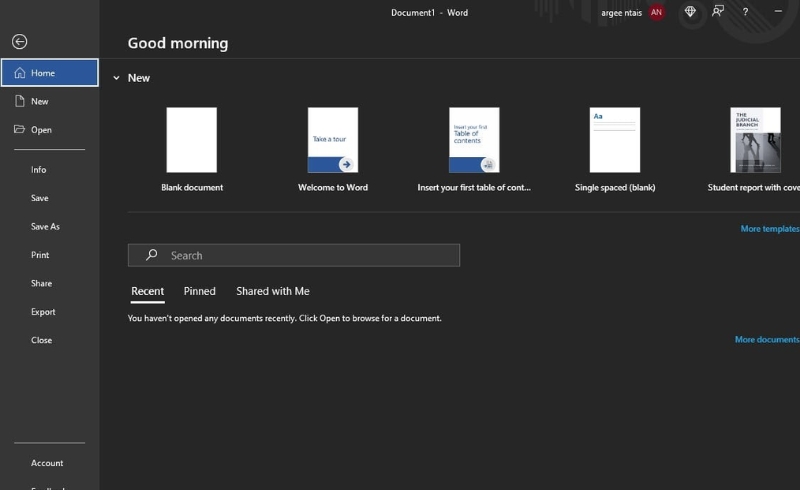Switch to the Pinned tab
This screenshot has width=800, height=490.
pyautogui.click(x=199, y=291)
